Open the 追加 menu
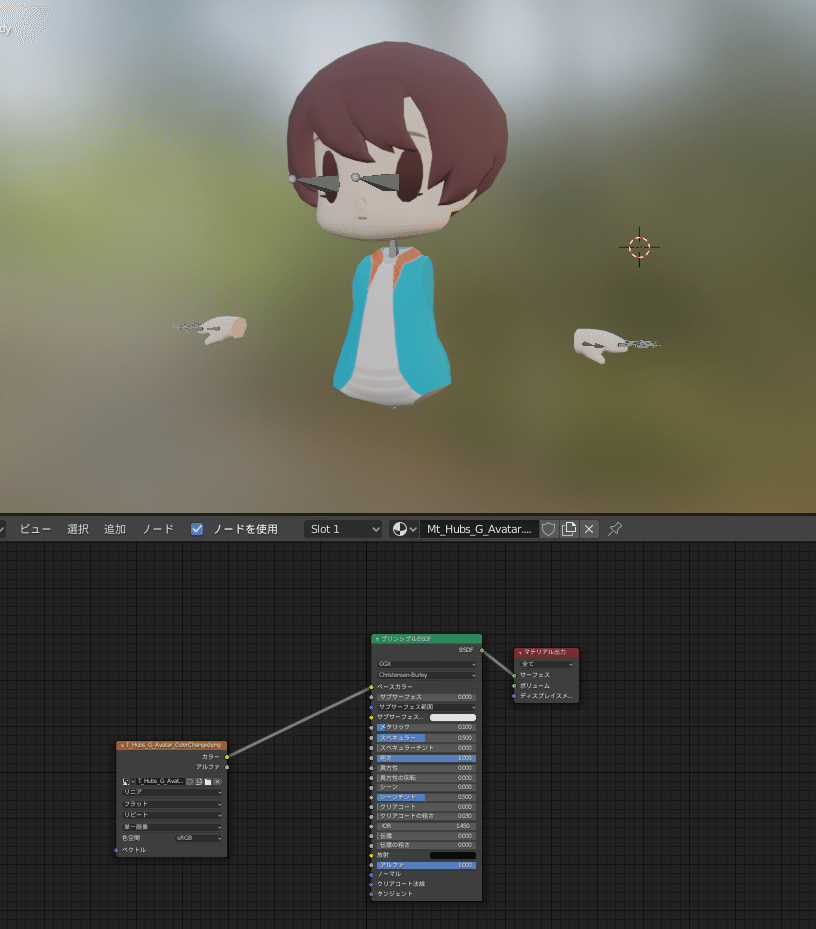Screen dimensions: 816x929 [x=115, y=529]
